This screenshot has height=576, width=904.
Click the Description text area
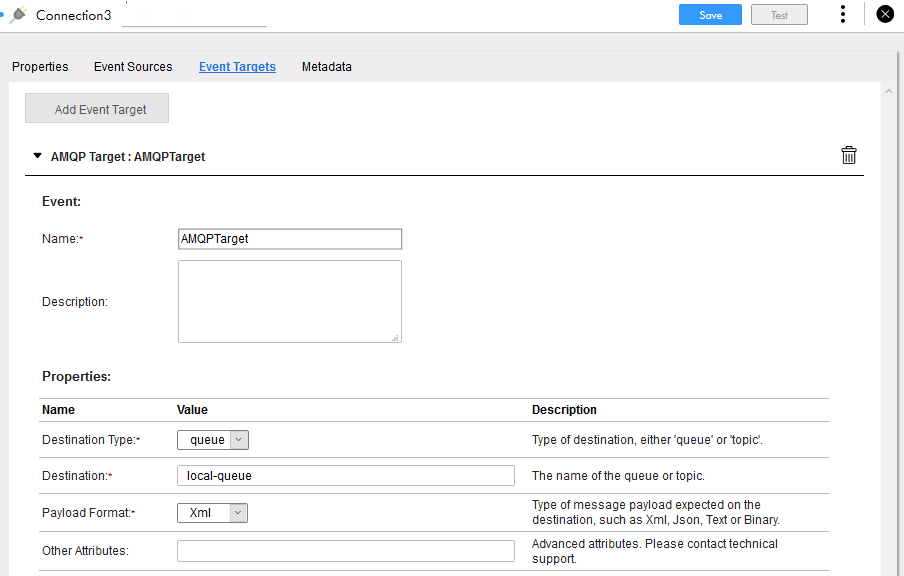289,300
